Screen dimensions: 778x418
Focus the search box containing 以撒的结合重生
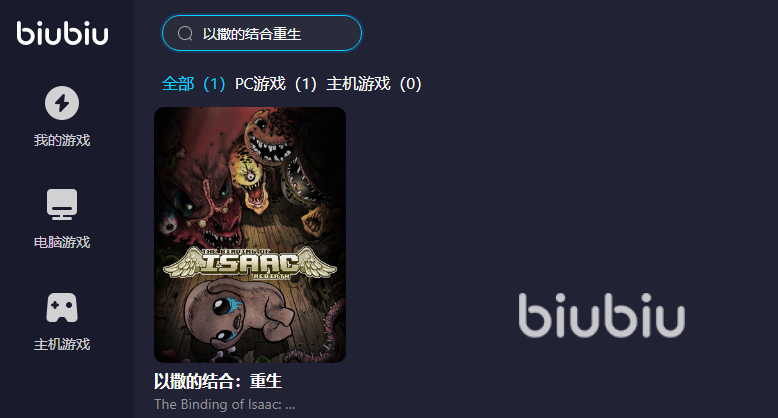[x=262, y=33]
